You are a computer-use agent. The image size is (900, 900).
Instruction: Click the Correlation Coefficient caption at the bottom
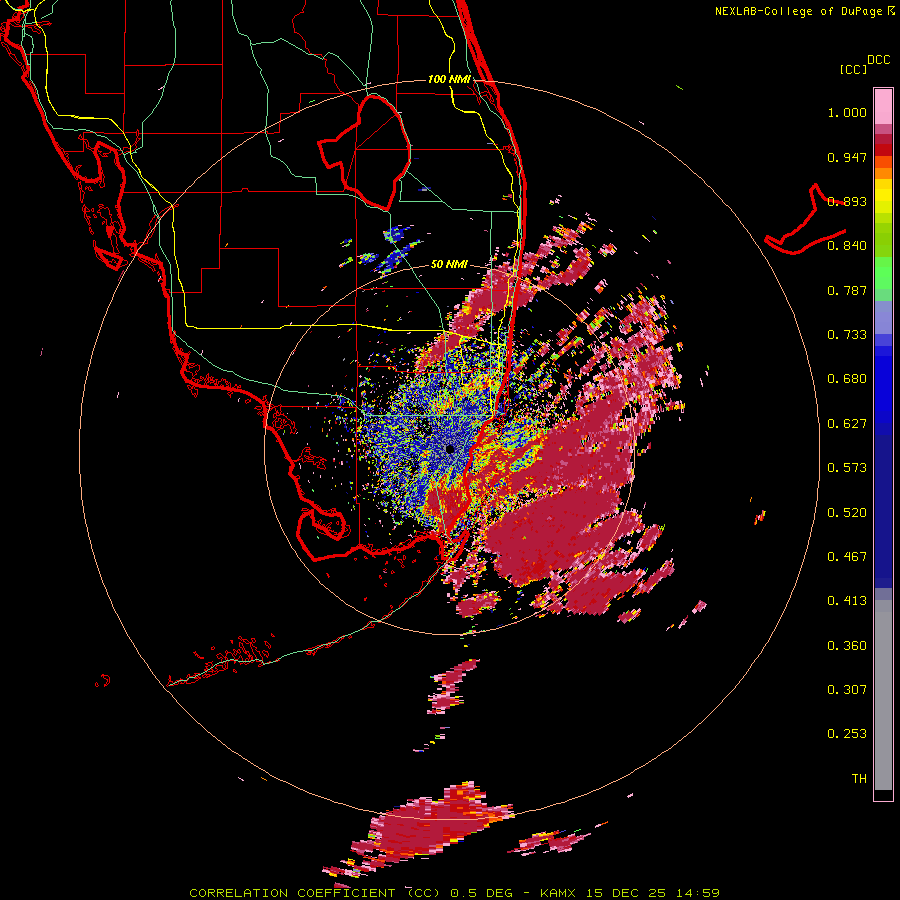(454, 893)
